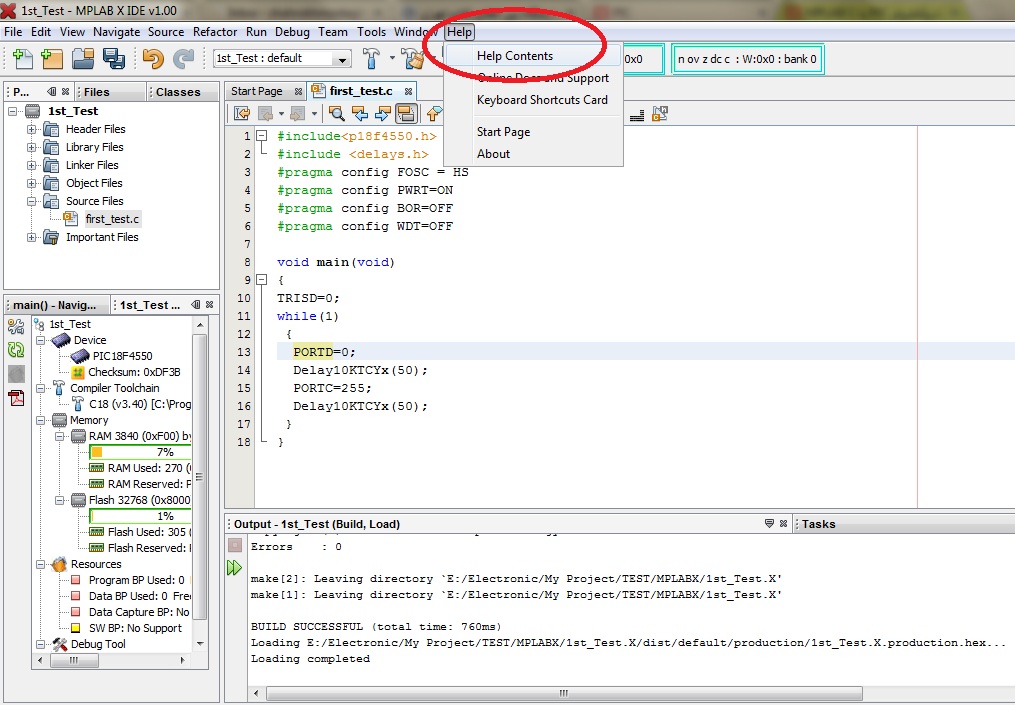
Task: Expand the Object Files folder
Action: click(x=31, y=184)
